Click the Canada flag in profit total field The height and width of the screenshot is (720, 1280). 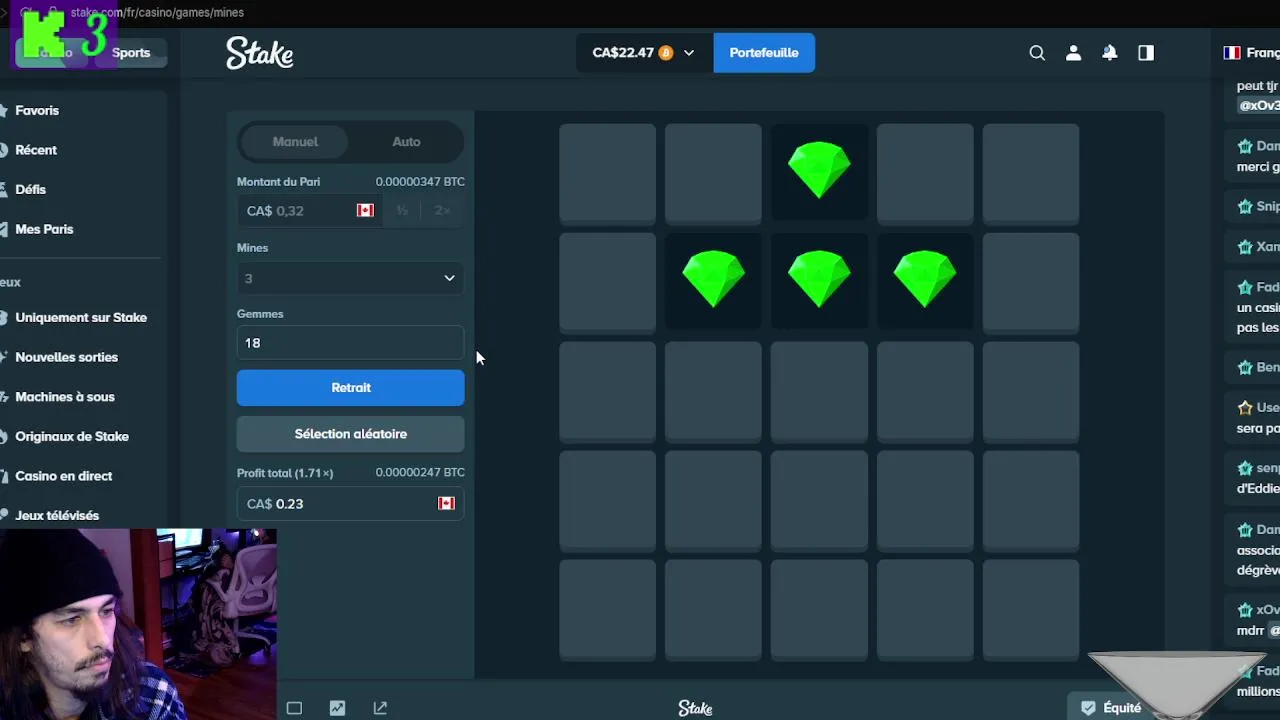pos(446,503)
